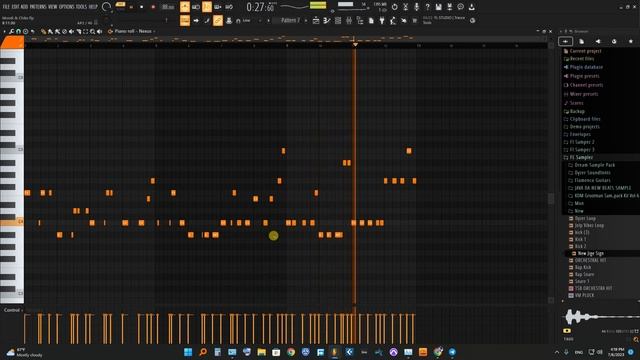Click the download content icon

471,7
